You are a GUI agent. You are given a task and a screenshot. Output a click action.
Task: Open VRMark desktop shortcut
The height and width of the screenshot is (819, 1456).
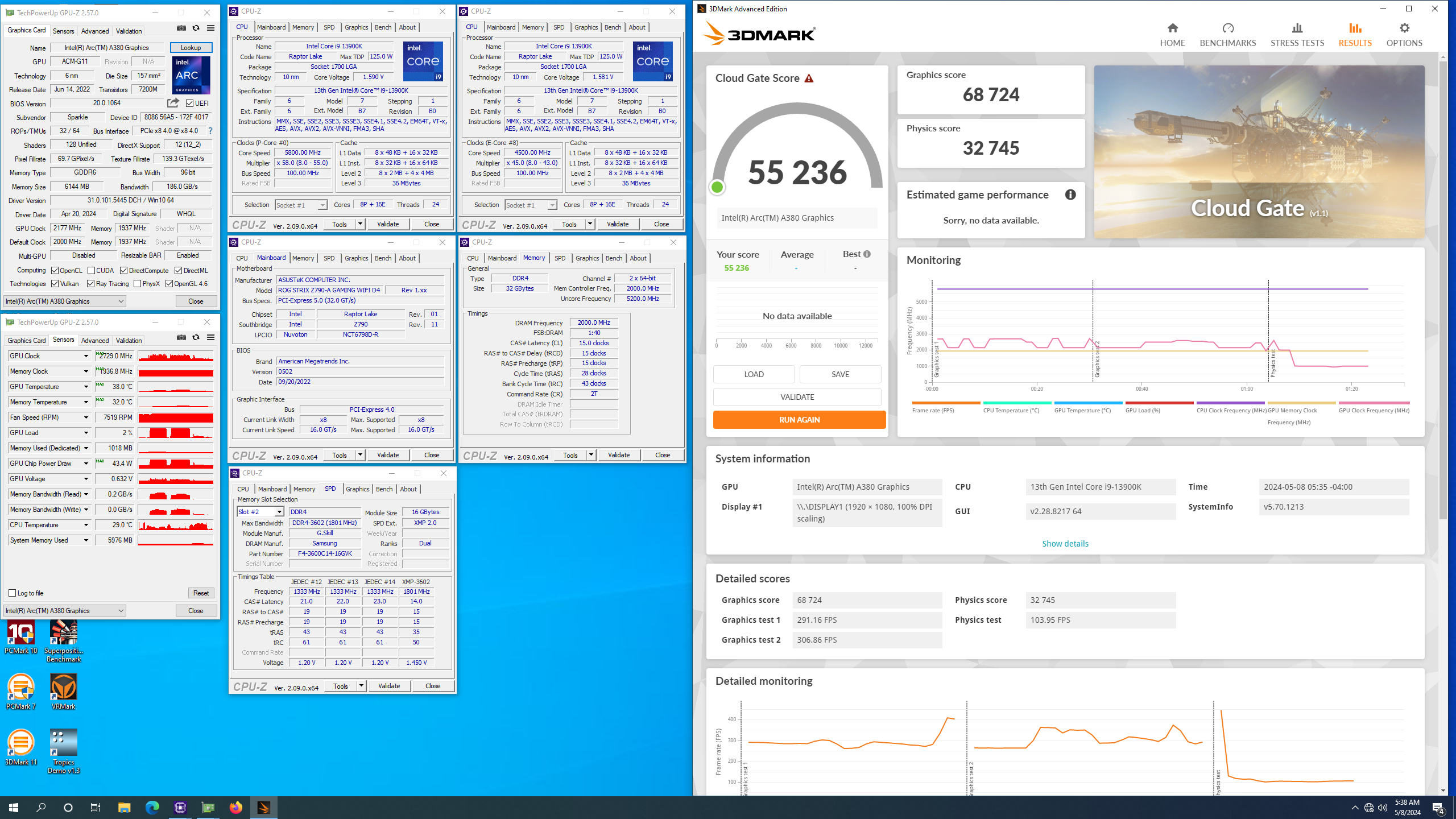click(x=64, y=692)
